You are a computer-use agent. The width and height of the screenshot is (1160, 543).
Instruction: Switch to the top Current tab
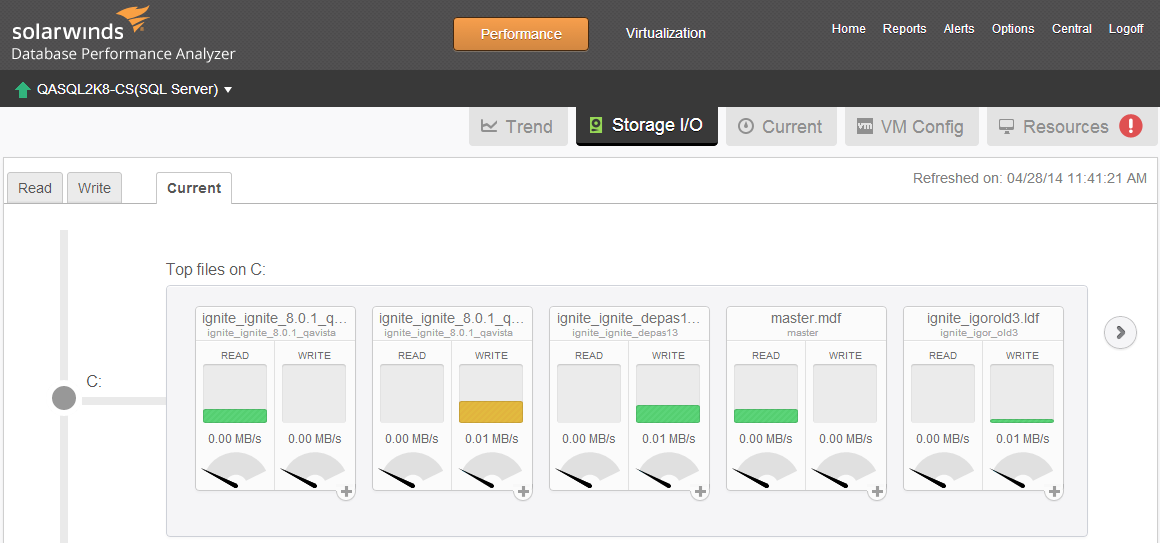tap(781, 127)
